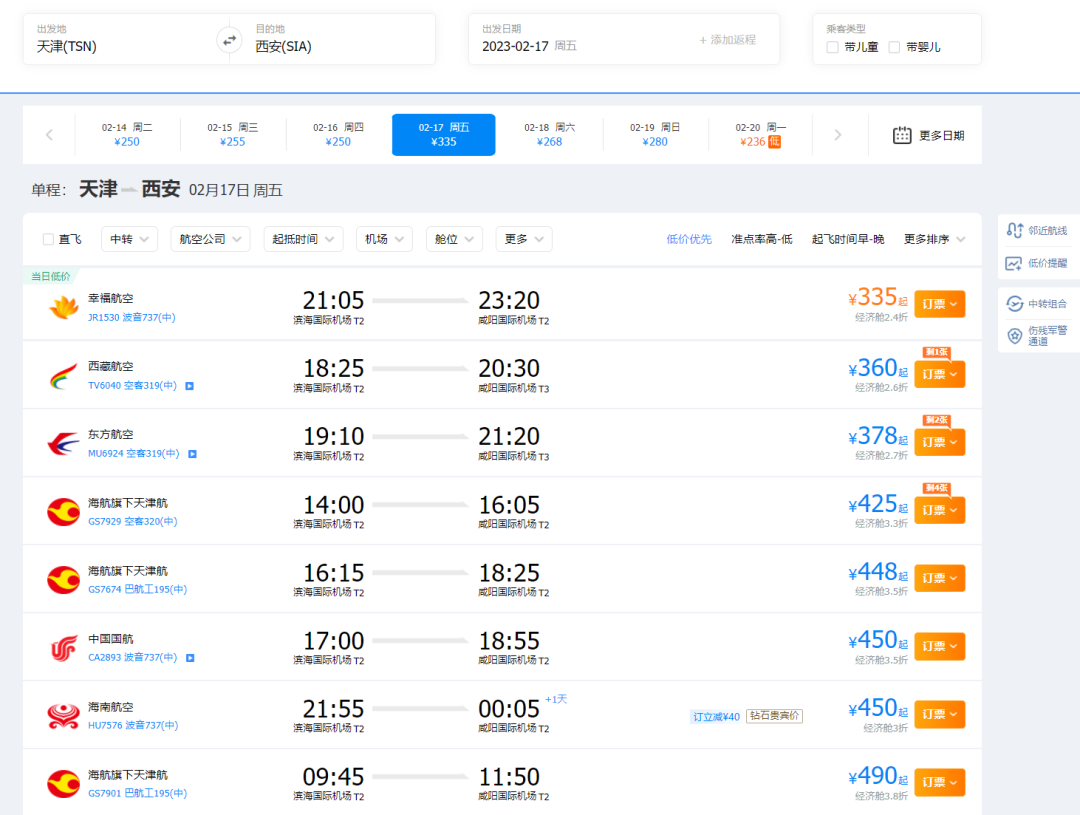Open the more dates calendar icon
The image size is (1080, 815).
902,135
